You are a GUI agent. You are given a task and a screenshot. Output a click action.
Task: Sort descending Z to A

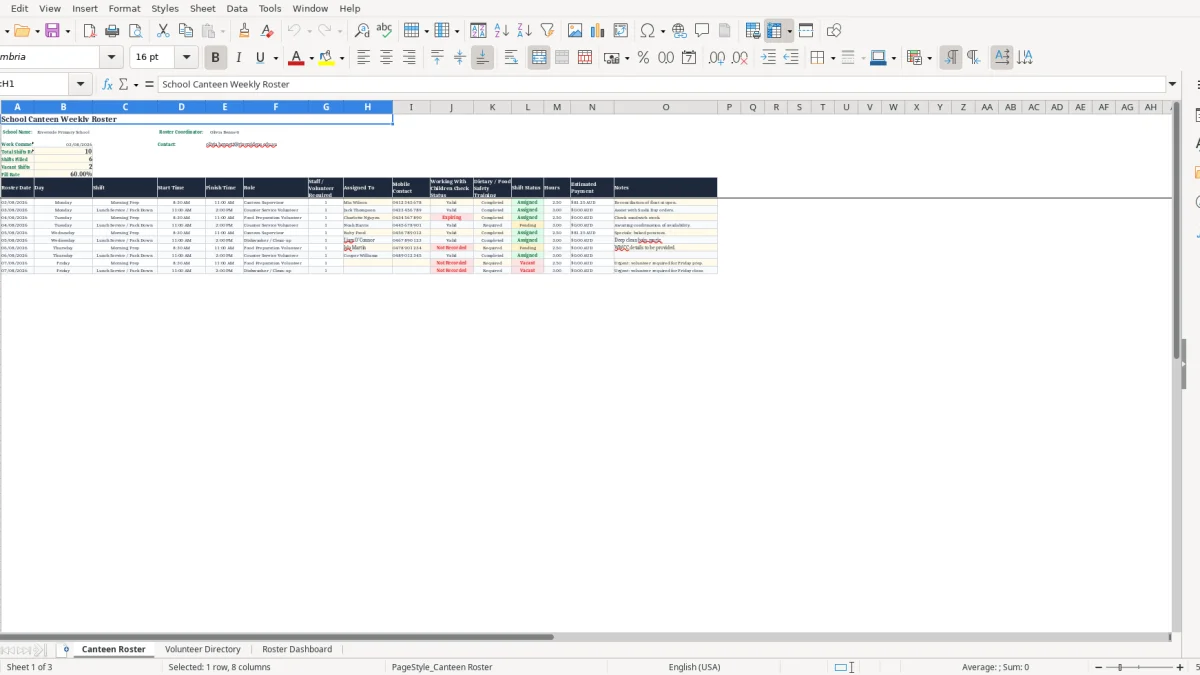[x=524, y=31]
